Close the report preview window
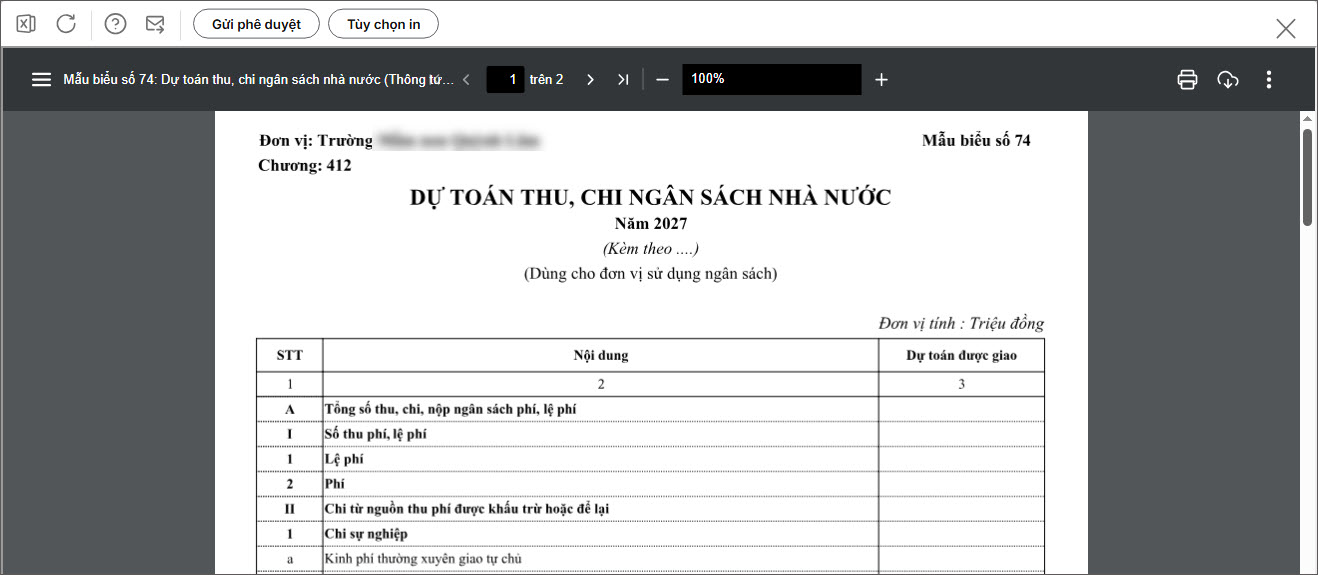The width and height of the screenshot is (1318, 575). [x=1286, y=28]
